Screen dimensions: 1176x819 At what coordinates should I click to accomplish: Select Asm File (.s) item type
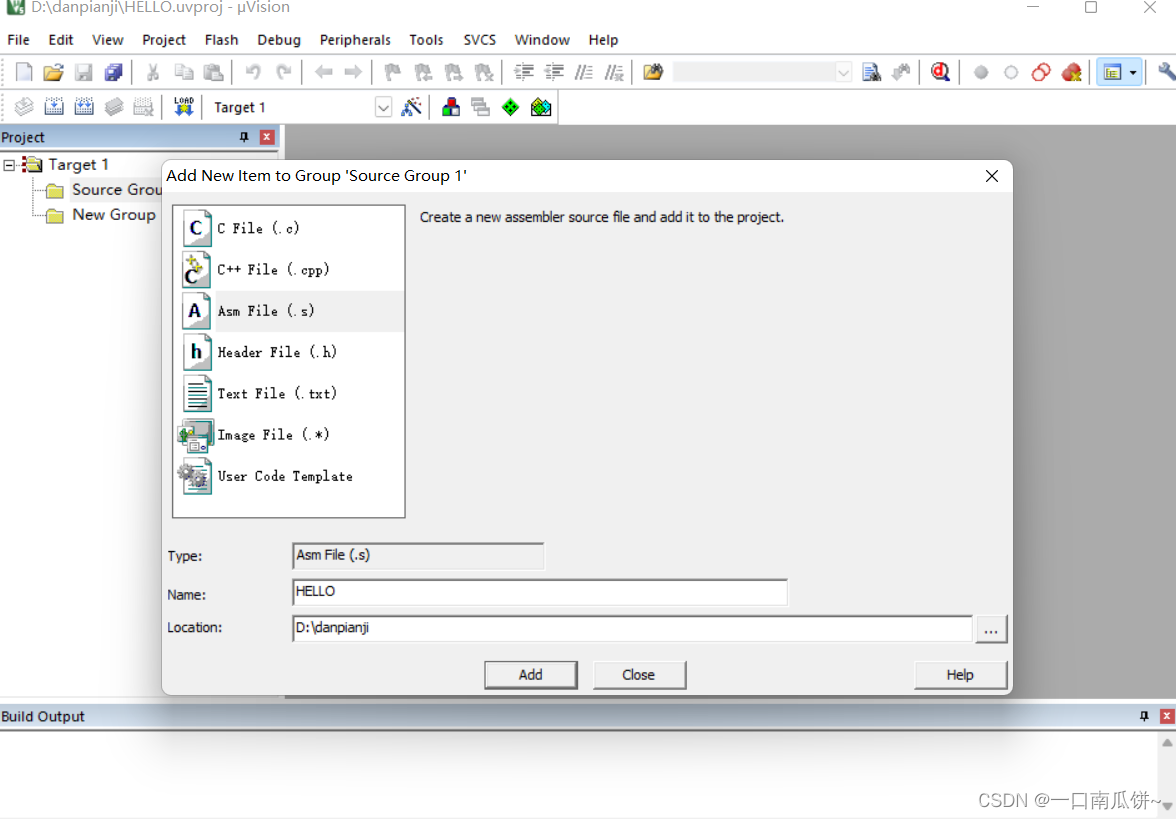click(291, 310)
